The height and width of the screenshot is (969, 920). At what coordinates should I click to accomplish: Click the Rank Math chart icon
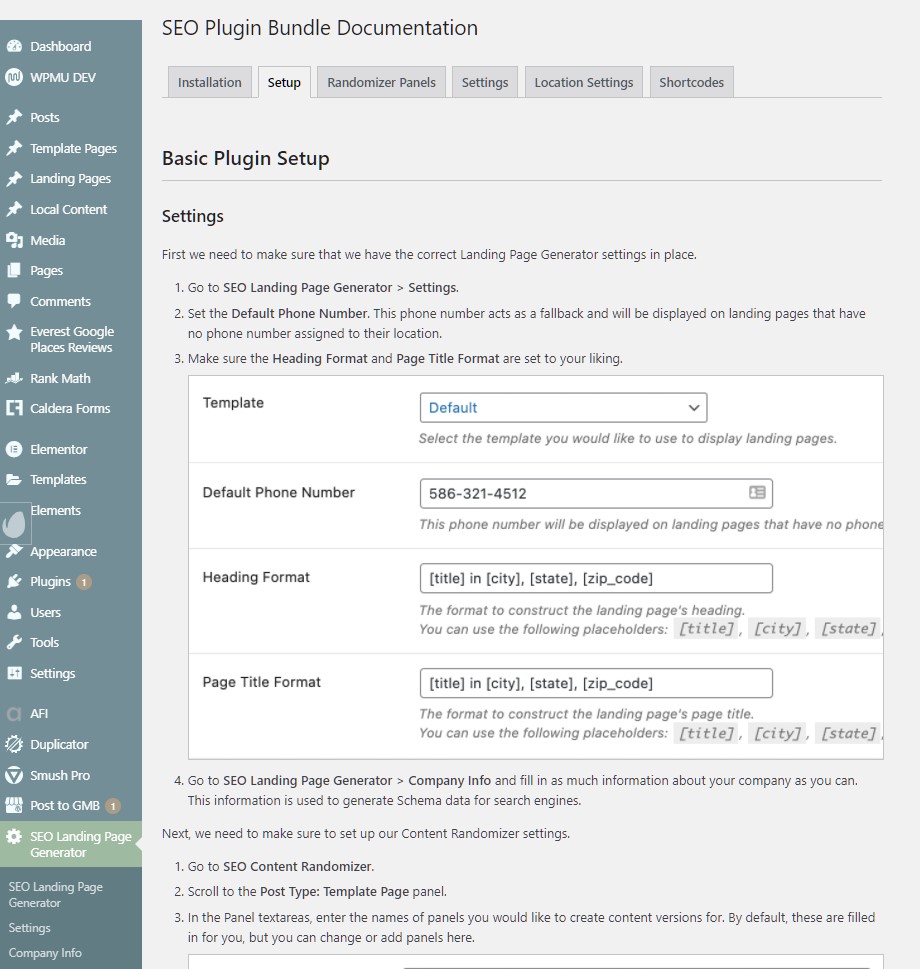[x=14, y=378]
